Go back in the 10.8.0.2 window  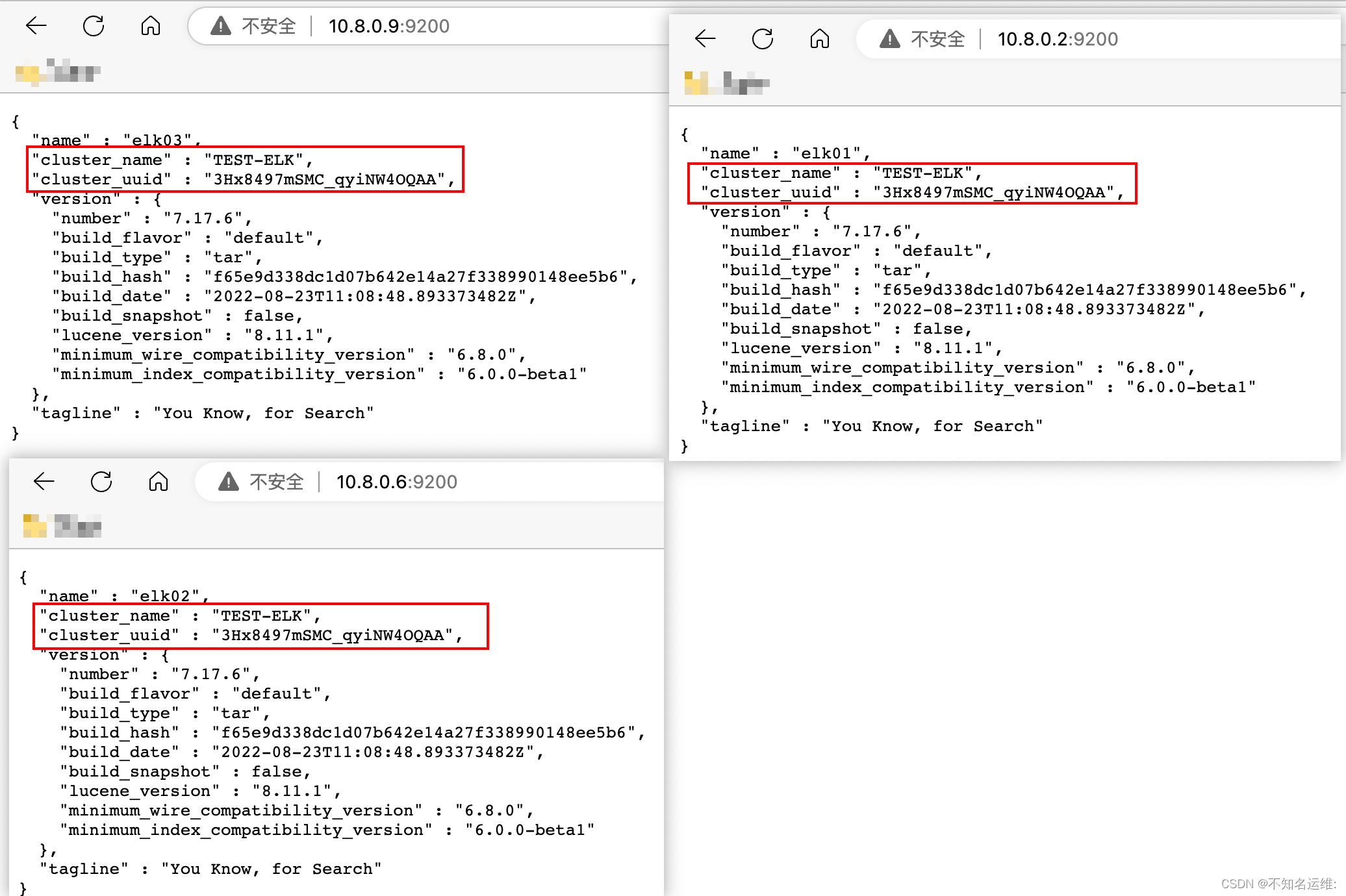[x=705, y=39]
